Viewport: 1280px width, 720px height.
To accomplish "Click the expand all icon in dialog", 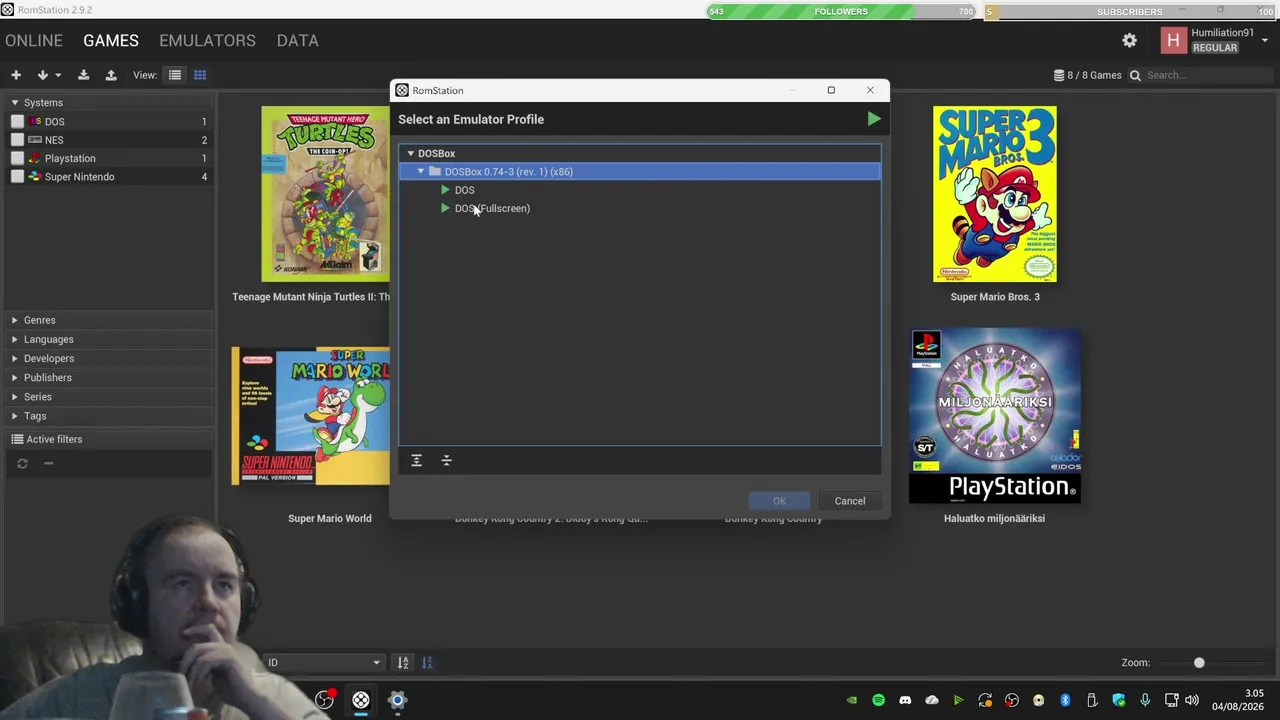I will (x=417, y=460).
